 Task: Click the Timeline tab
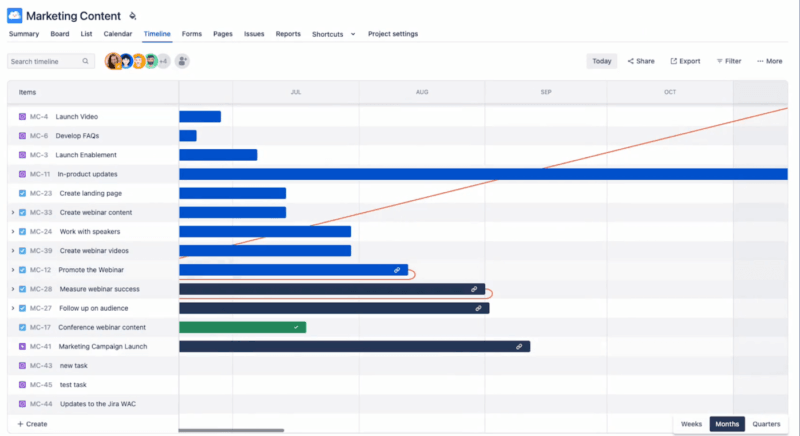pos(157,34)
